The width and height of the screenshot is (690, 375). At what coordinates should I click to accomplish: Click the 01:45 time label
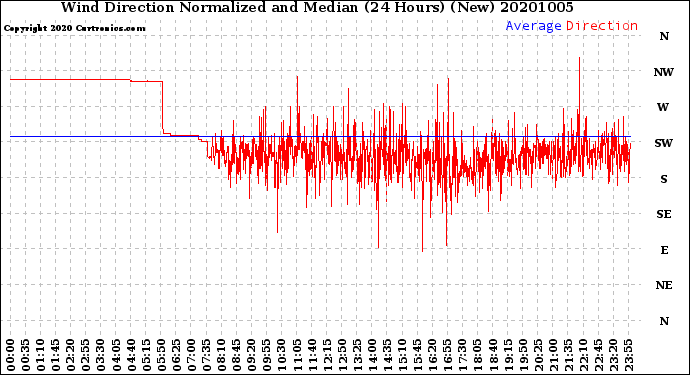tap(56, 355)
